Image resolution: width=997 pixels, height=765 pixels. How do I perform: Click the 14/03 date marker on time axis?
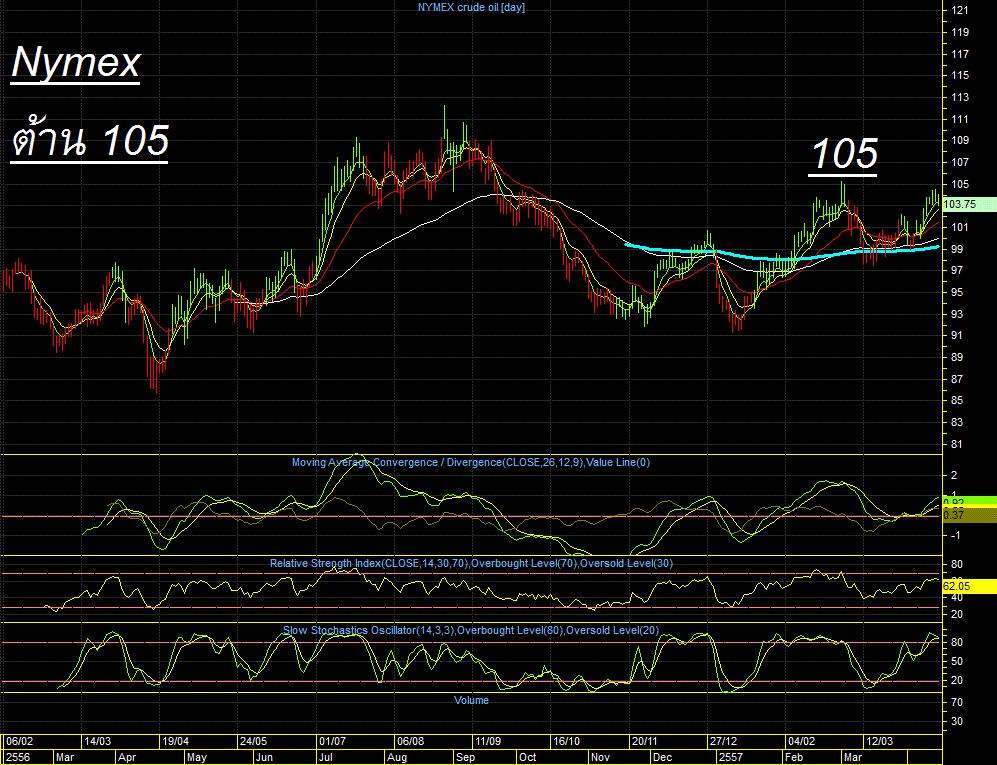pos(97,741)
